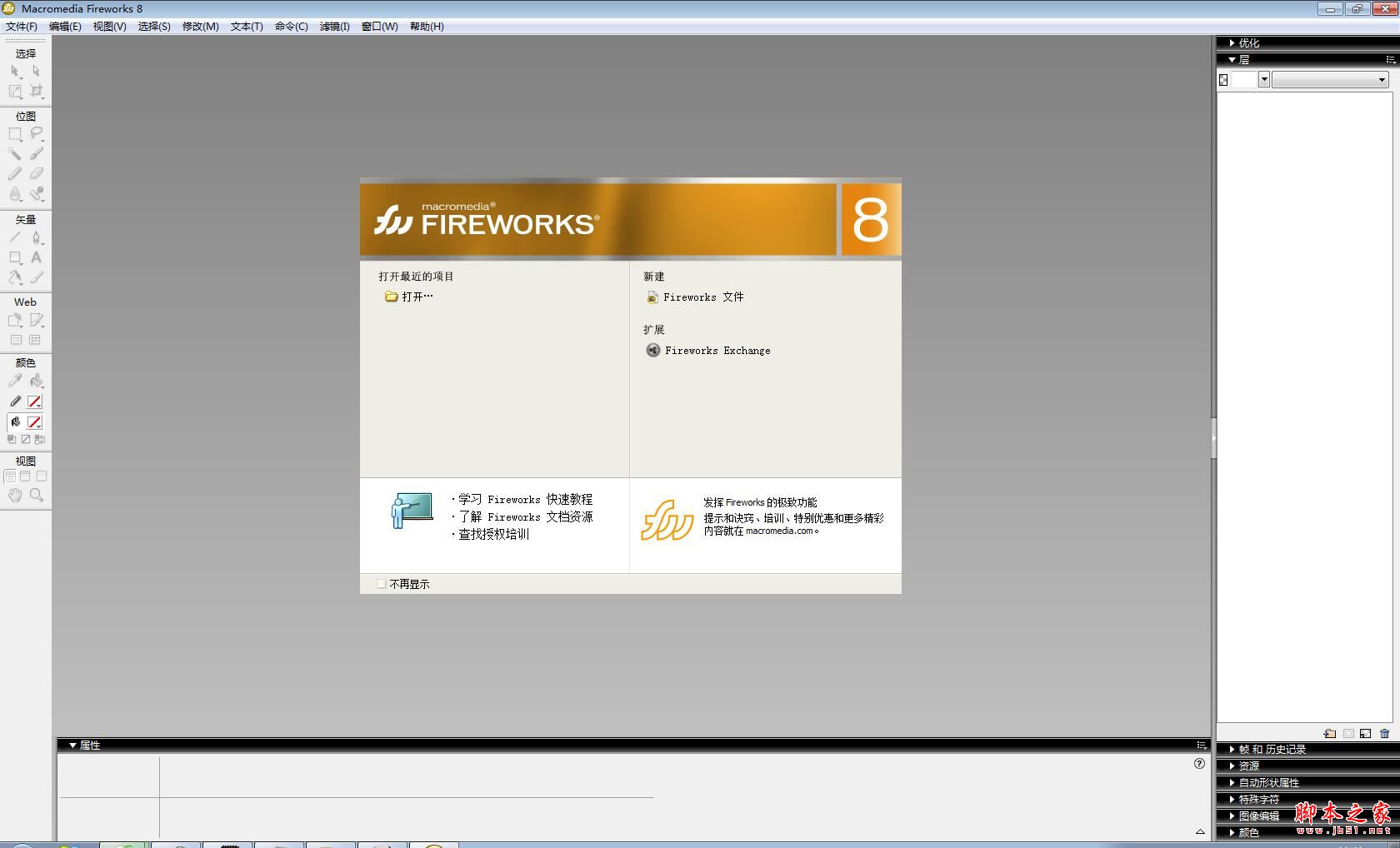Switch to Standard Screen view mode

pyautogui.click(x=10, y=476)
